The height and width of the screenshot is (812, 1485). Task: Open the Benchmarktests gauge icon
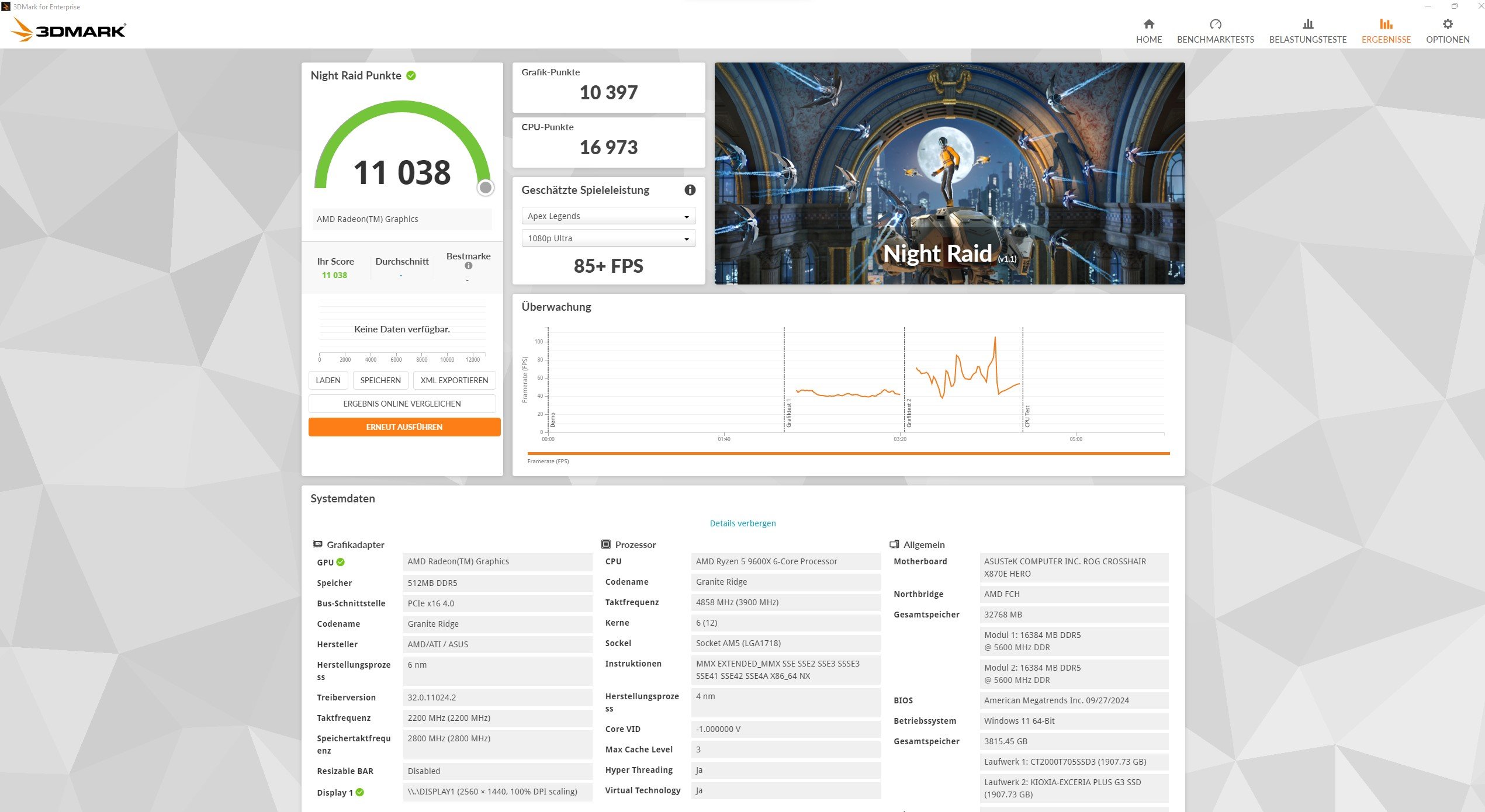[1215, 24]
